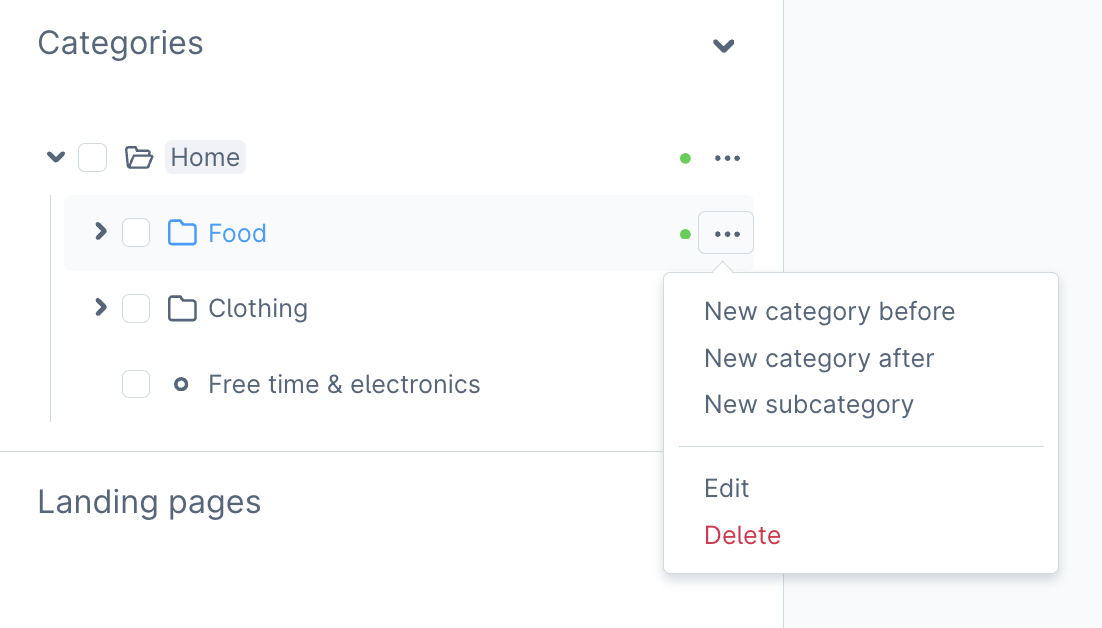
Task: Click the green status dot on Home row
Action: pyautogui.click(x=685, y=158)
